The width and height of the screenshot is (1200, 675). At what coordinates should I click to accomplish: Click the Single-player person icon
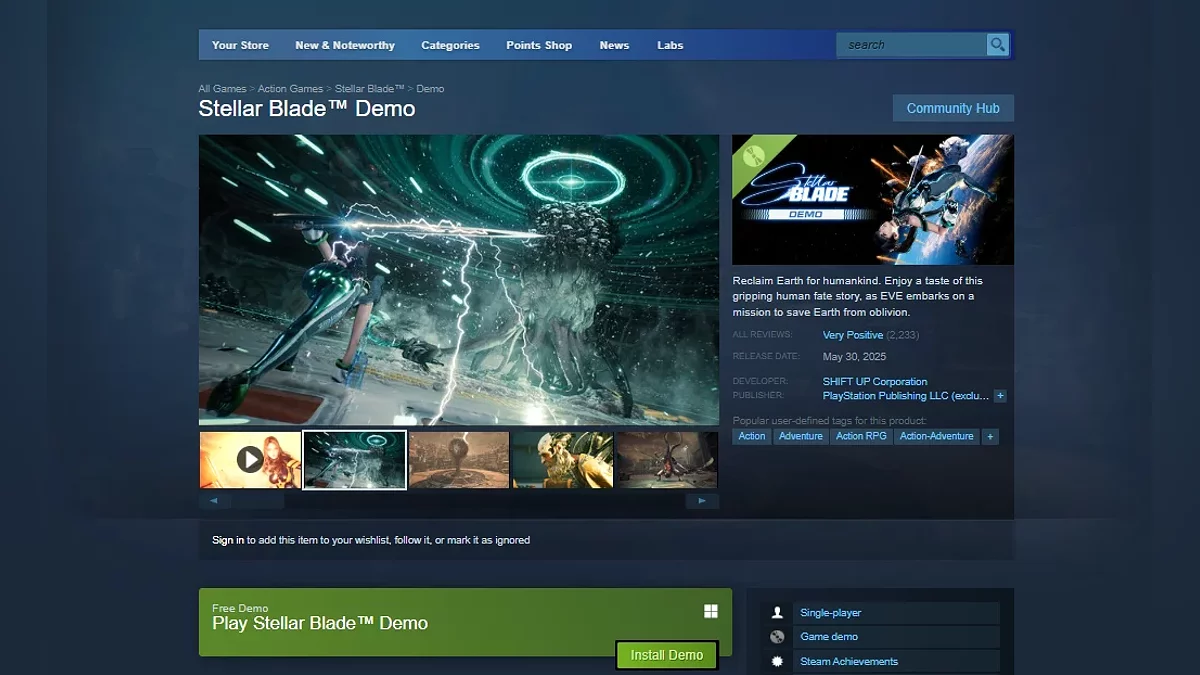tap(777, 613)
